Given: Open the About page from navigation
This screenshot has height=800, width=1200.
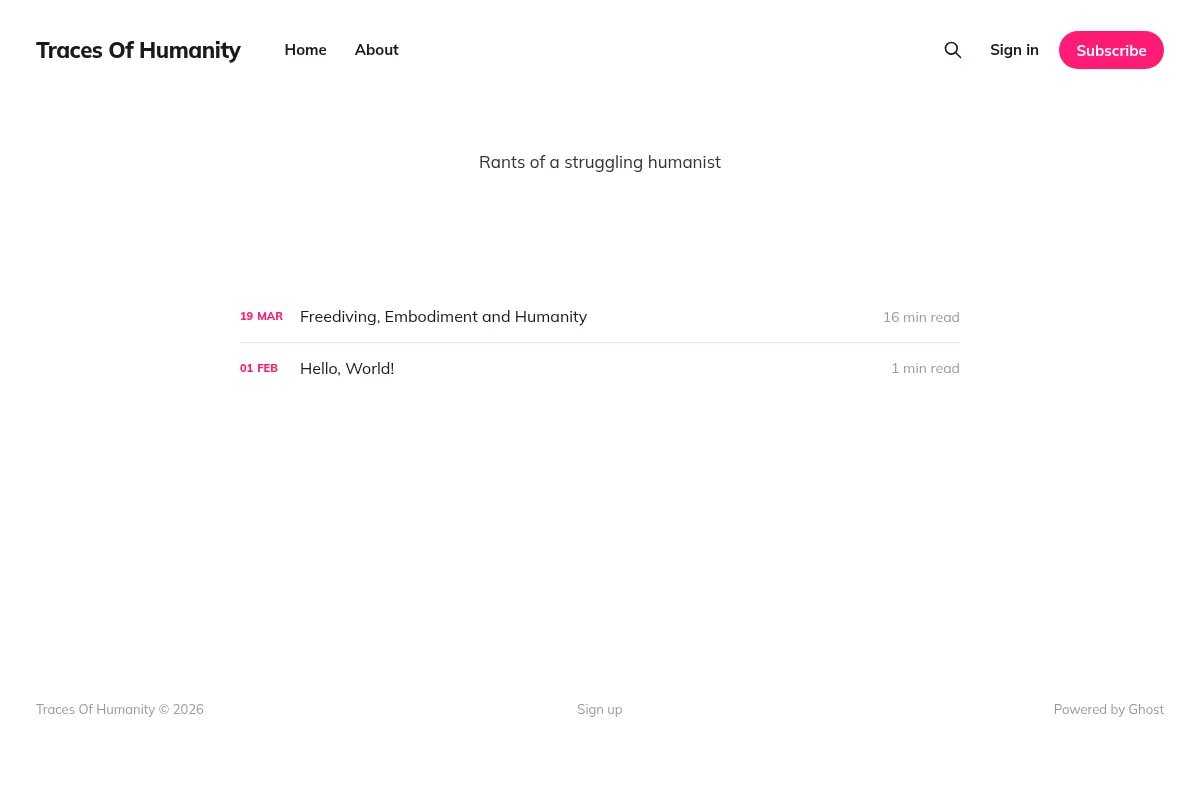Looking at the screenshot, I should (376, 50).
